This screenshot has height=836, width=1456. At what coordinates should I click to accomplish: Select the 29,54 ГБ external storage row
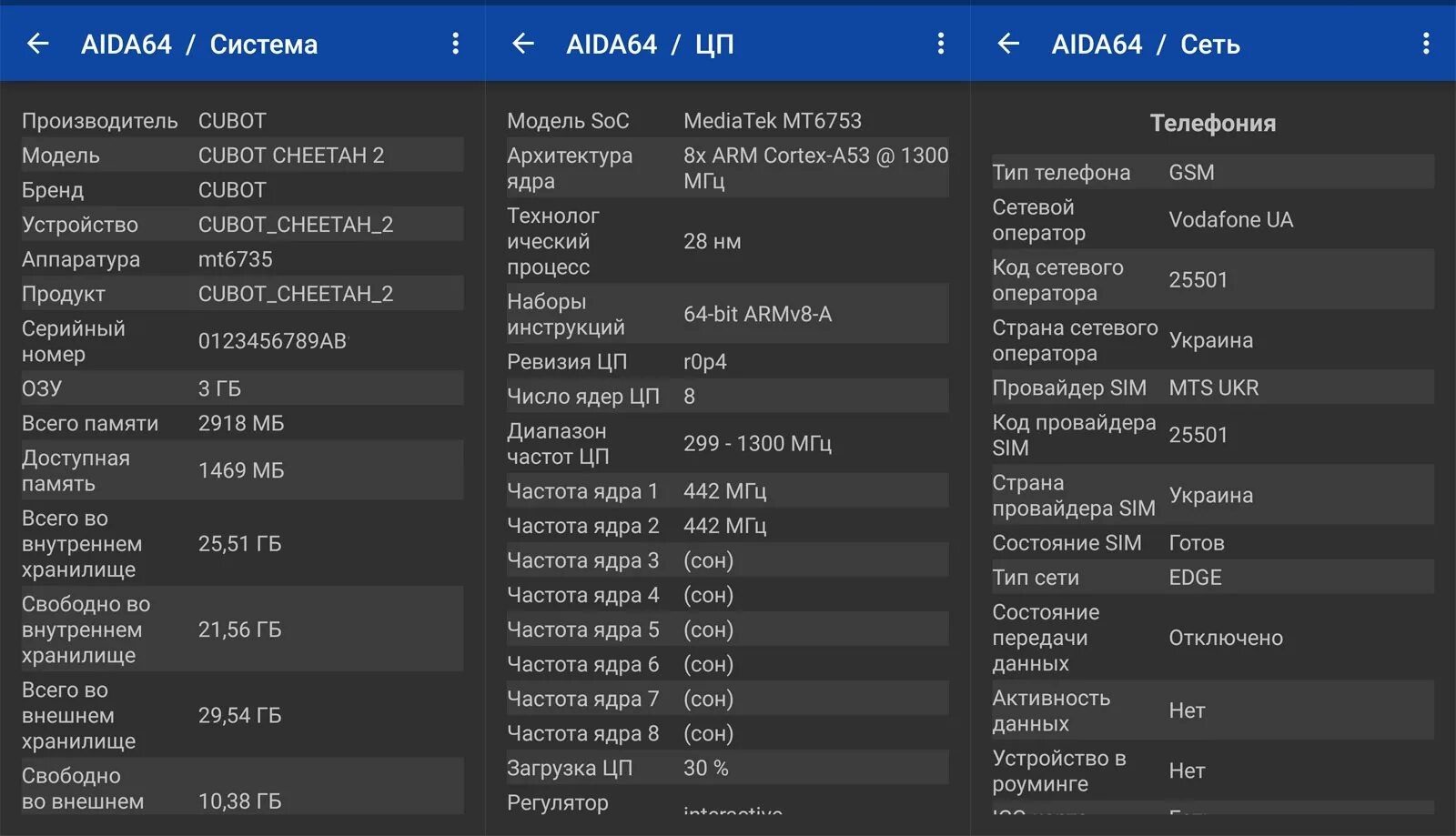tap(242, 715)
